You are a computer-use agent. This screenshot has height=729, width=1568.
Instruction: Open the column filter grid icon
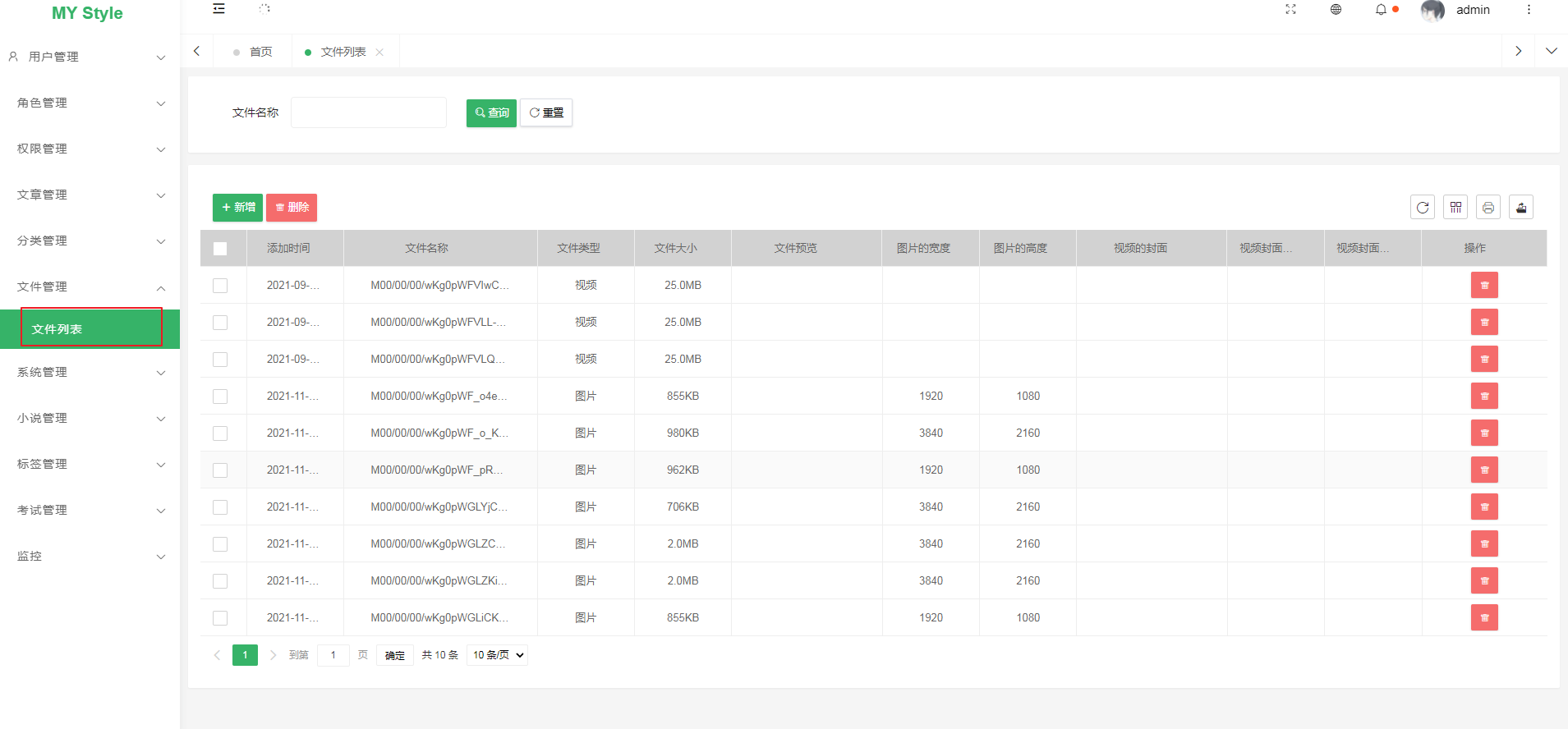pos(1455,208)
